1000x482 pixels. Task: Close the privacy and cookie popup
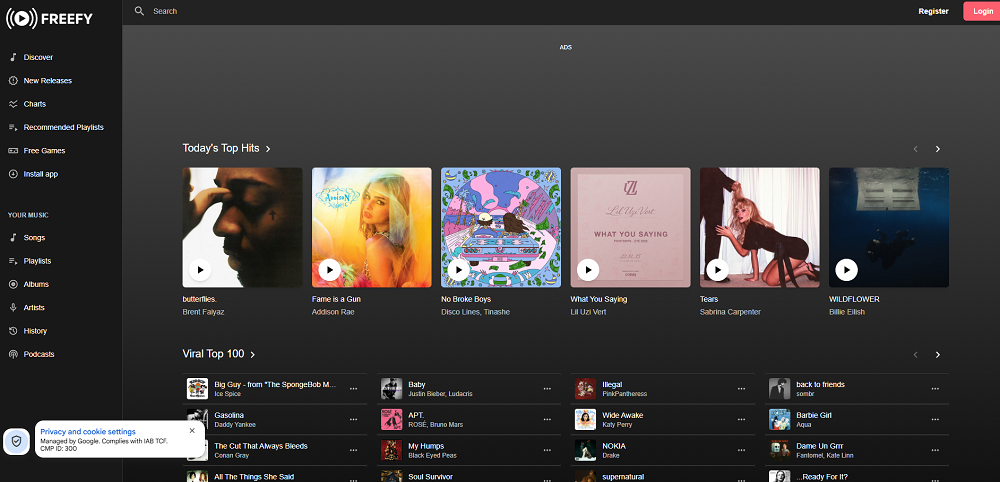pos(192,430)
